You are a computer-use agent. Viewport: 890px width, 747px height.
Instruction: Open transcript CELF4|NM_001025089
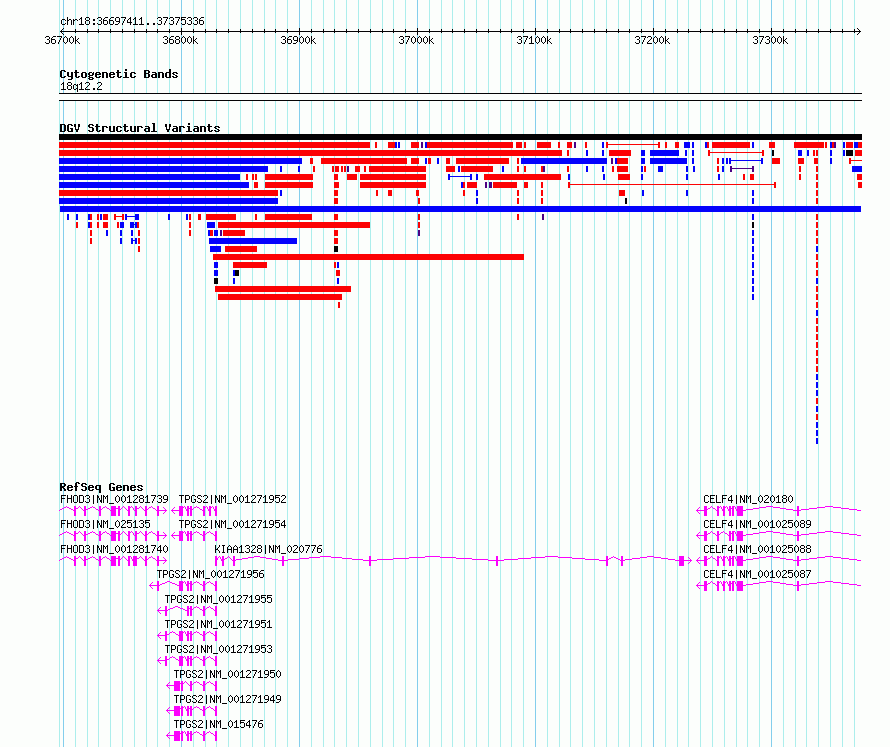757,524
